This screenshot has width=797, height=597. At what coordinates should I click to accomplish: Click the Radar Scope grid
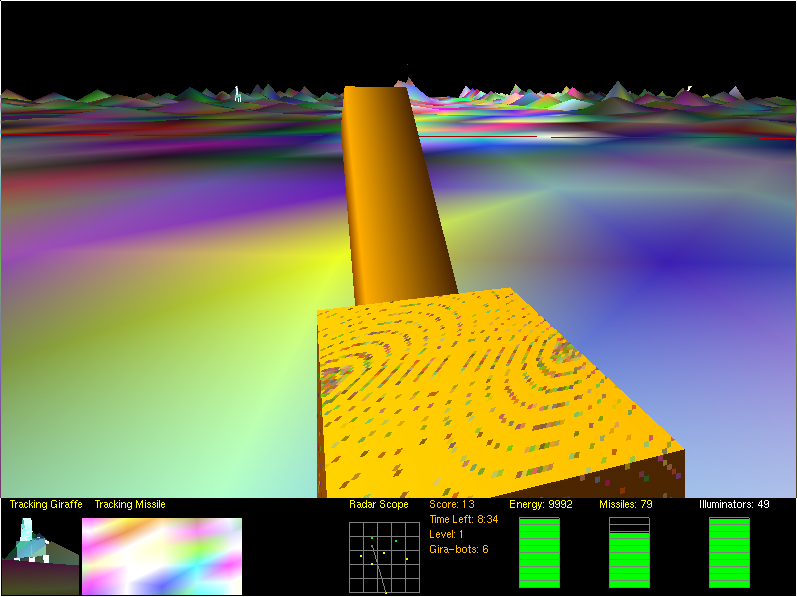click(384, 557)
